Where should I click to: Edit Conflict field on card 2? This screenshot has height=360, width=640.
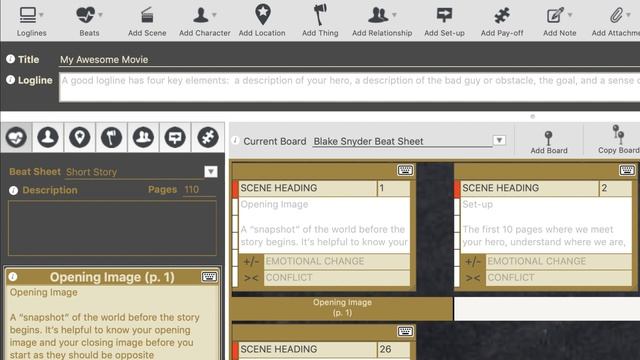tap(559, 278)
